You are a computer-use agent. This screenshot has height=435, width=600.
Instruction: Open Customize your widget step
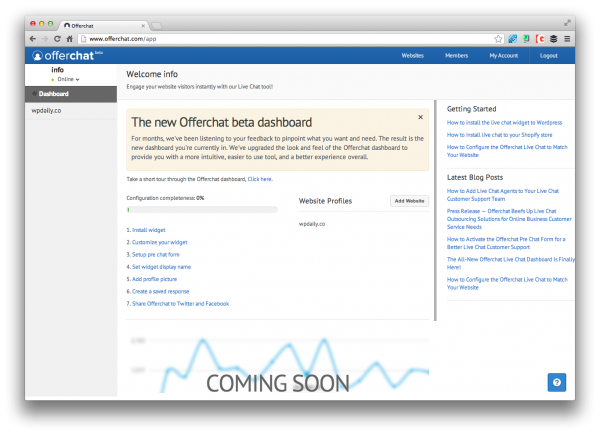tap(160, 242)
